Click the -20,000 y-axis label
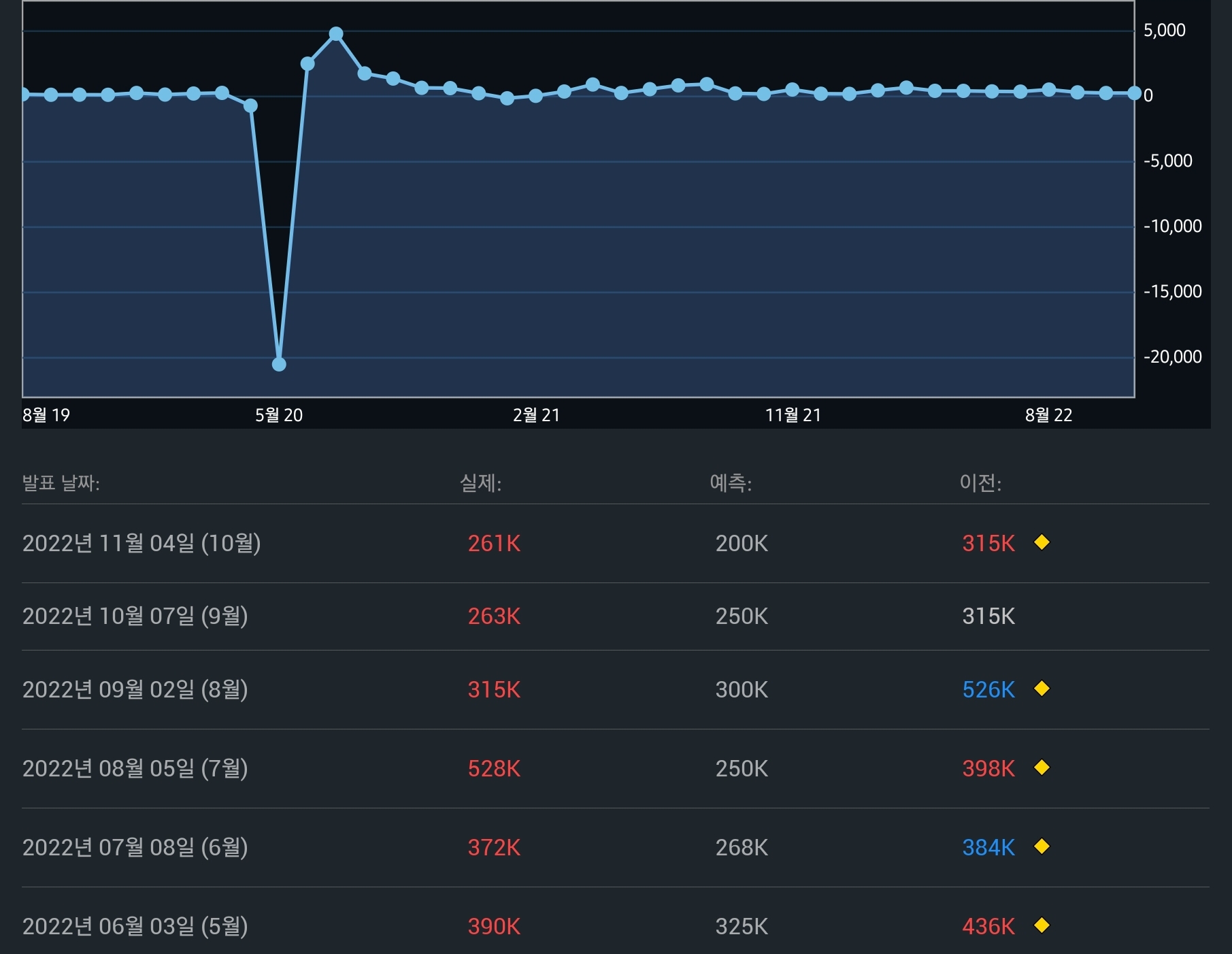The height and width of the screenshot is (954, 1232). tap(1173, 357)
